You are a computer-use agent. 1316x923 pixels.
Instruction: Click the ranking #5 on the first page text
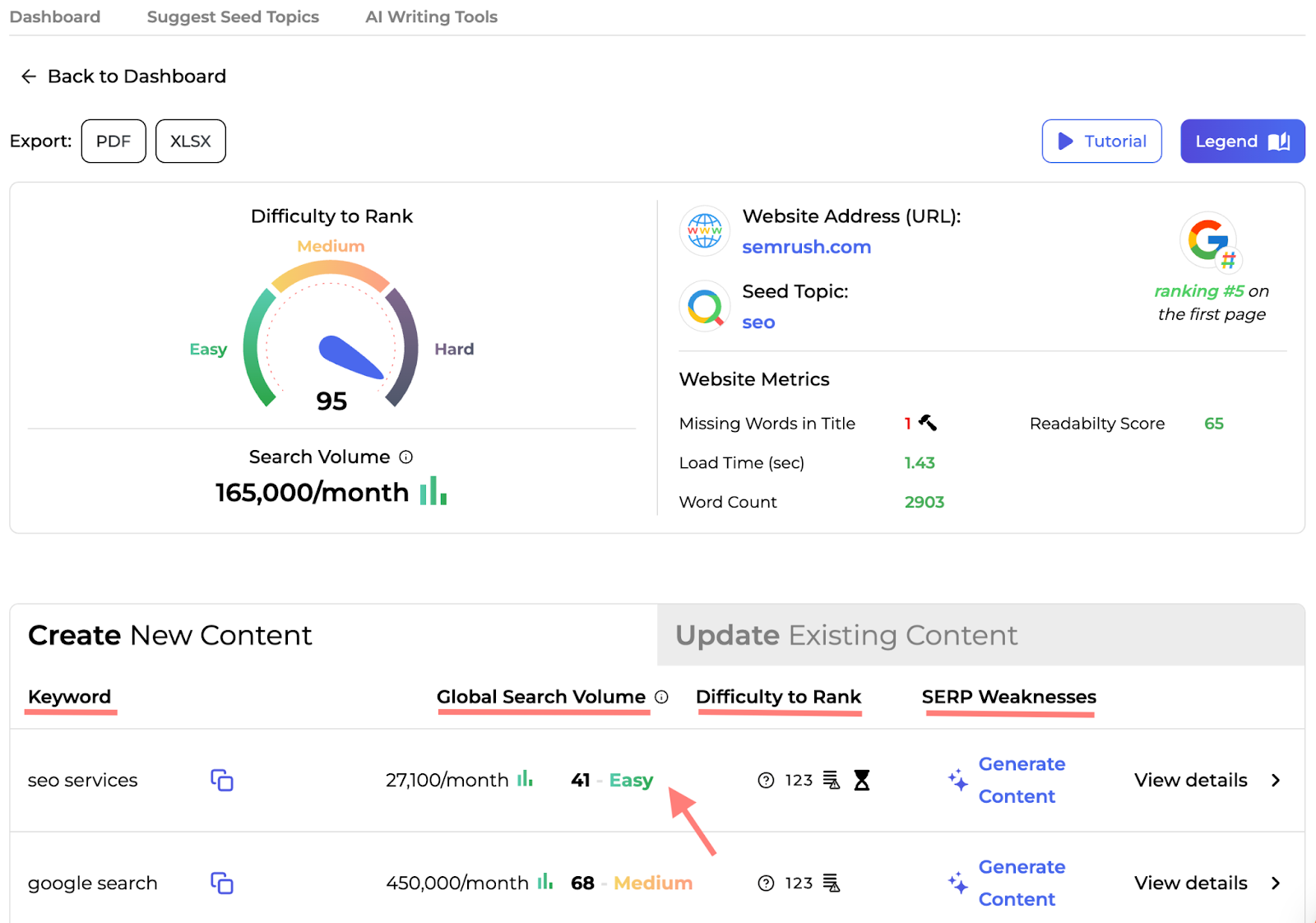[1212, 303]
